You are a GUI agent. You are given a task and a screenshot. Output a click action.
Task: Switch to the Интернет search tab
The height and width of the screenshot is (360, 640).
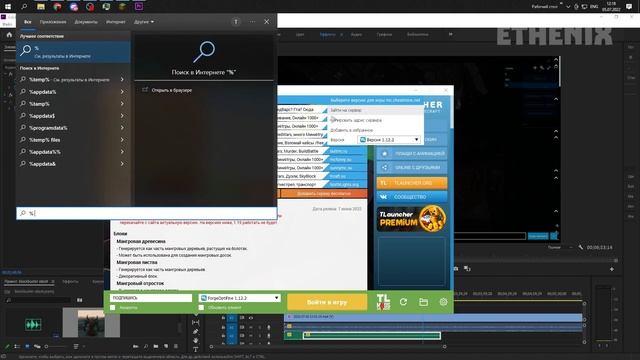[116, 22]
